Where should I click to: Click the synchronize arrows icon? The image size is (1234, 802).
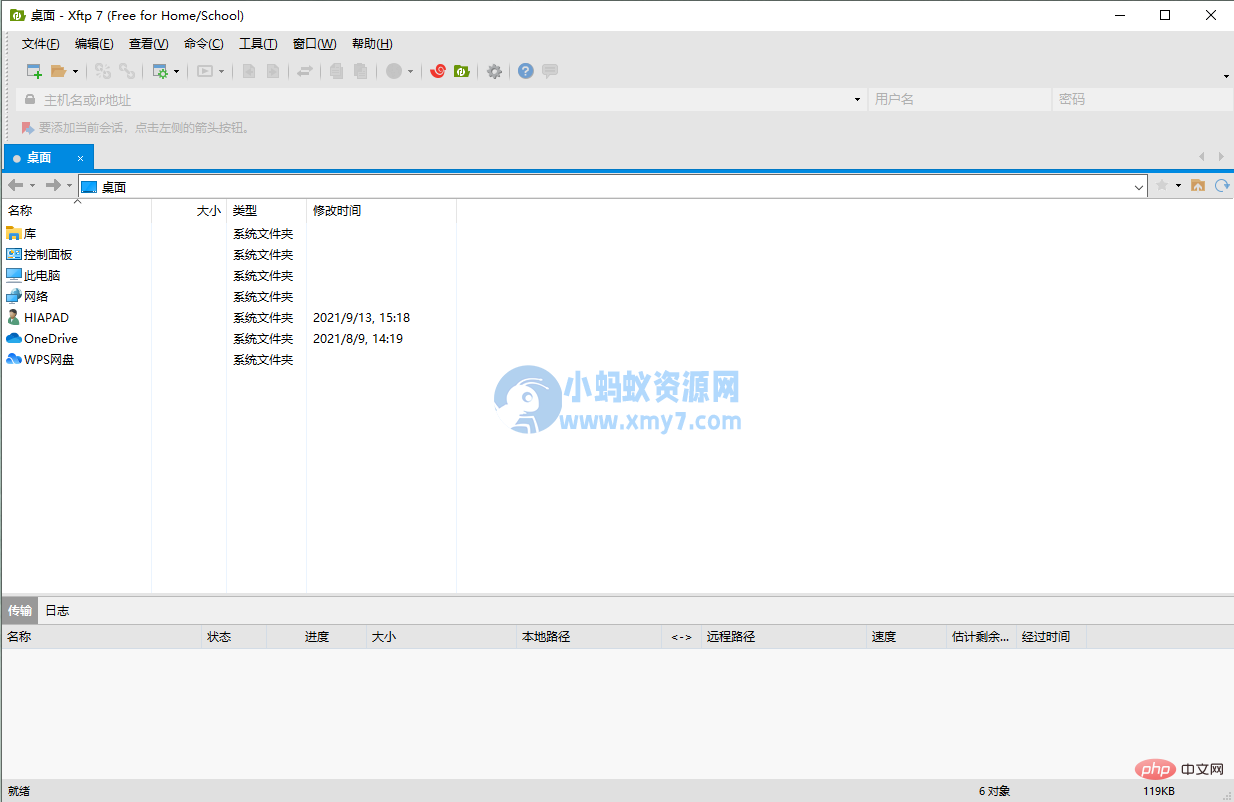tap(305, 71)
